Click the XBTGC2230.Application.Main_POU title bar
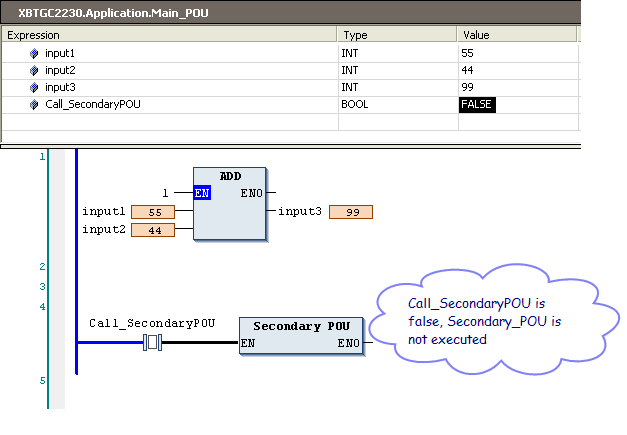This screenshot has width=627, height=435. point(291,13)
